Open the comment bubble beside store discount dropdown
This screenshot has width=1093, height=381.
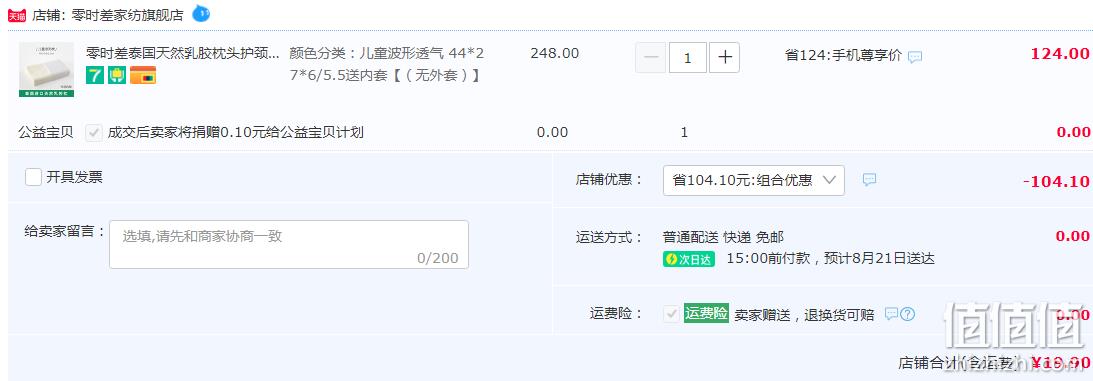[869, 180]
